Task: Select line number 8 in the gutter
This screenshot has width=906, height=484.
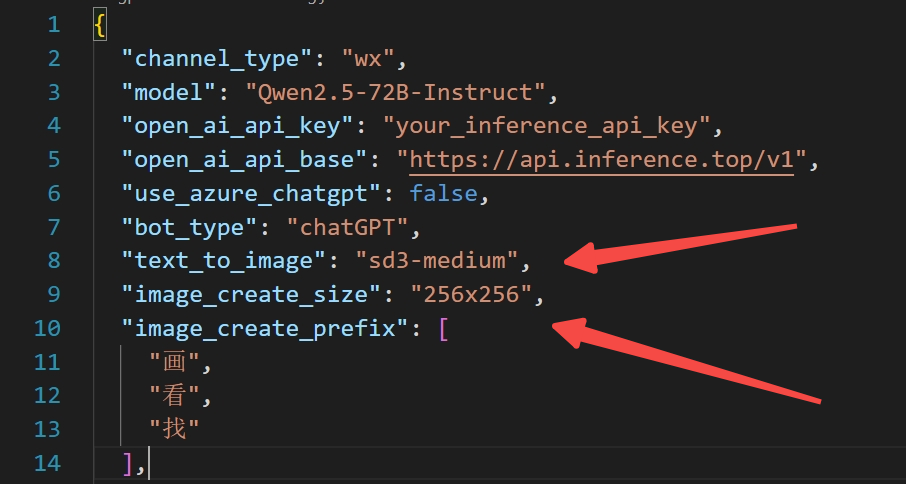Action: [x=53, y=261]
